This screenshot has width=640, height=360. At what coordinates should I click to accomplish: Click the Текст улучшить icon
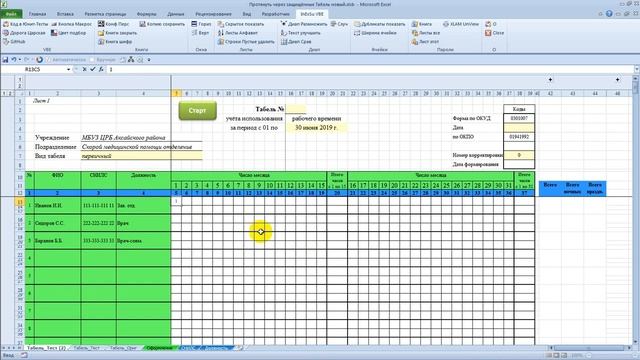tap(284, 33)
